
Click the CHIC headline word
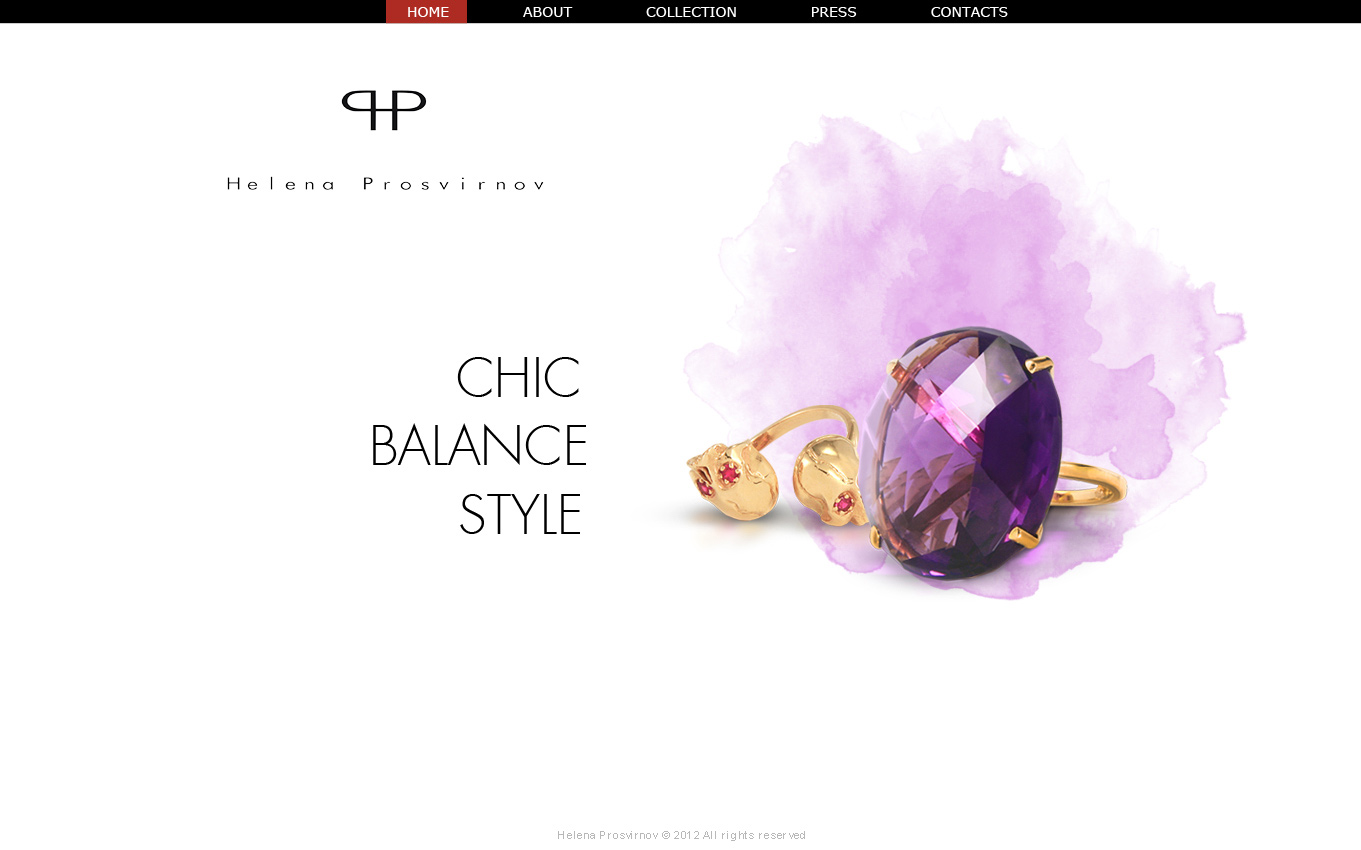(518, 378)
